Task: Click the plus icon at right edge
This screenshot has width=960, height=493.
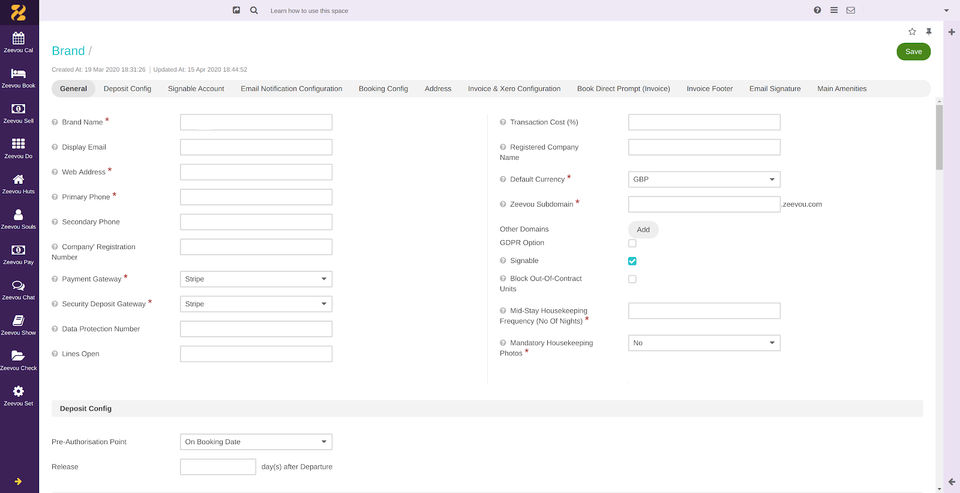Action: 951,32
